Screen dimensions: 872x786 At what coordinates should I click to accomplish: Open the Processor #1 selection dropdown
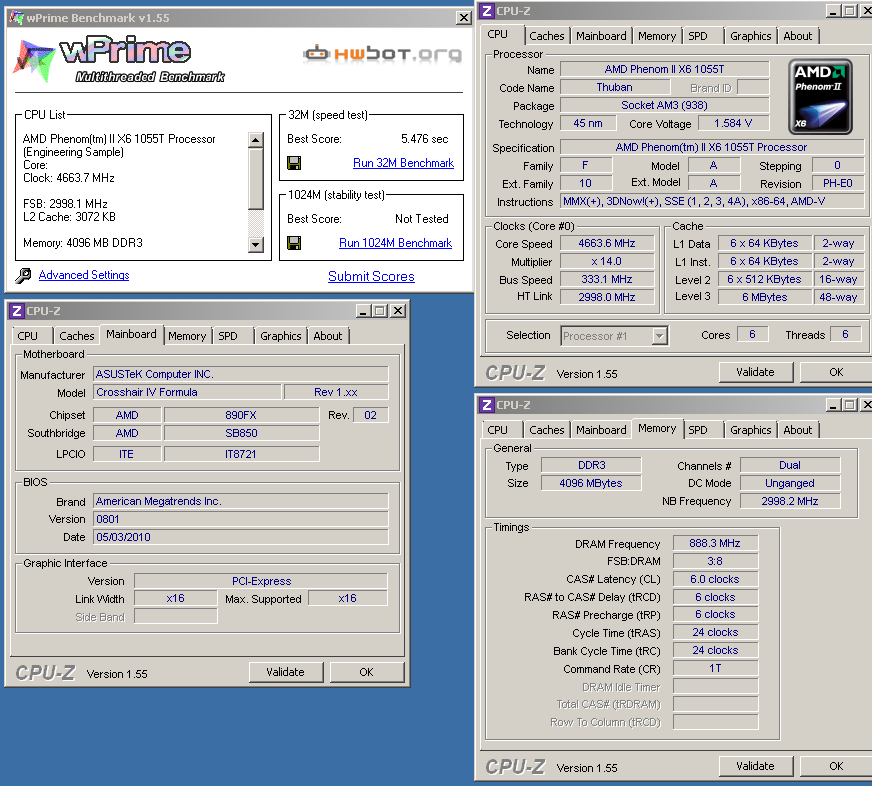pyautogui.click(x=659, y=336)
